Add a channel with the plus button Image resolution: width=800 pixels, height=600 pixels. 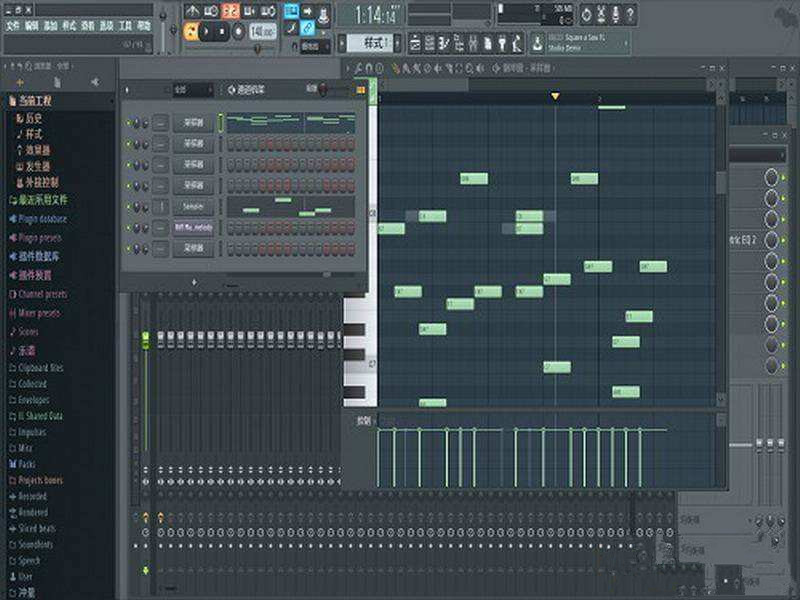click(x=193, y=283)
